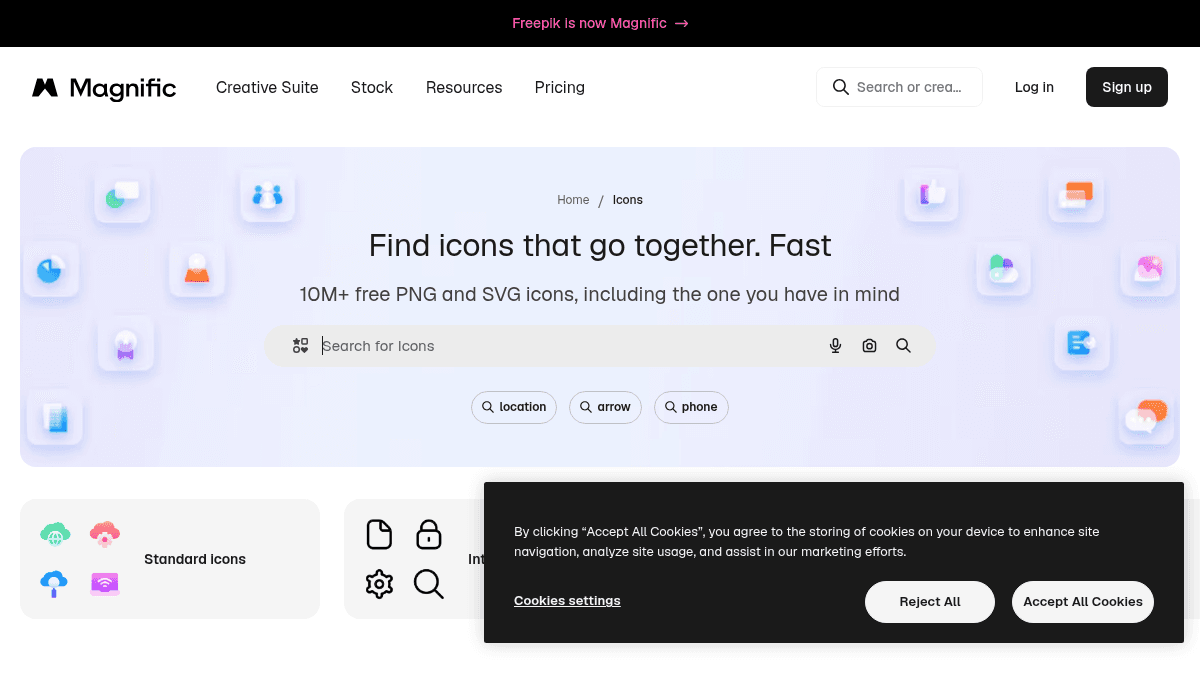Screen dimensions: 1200x675
Task: Open the Creative Suite menu
Action: tap(267, 88)
